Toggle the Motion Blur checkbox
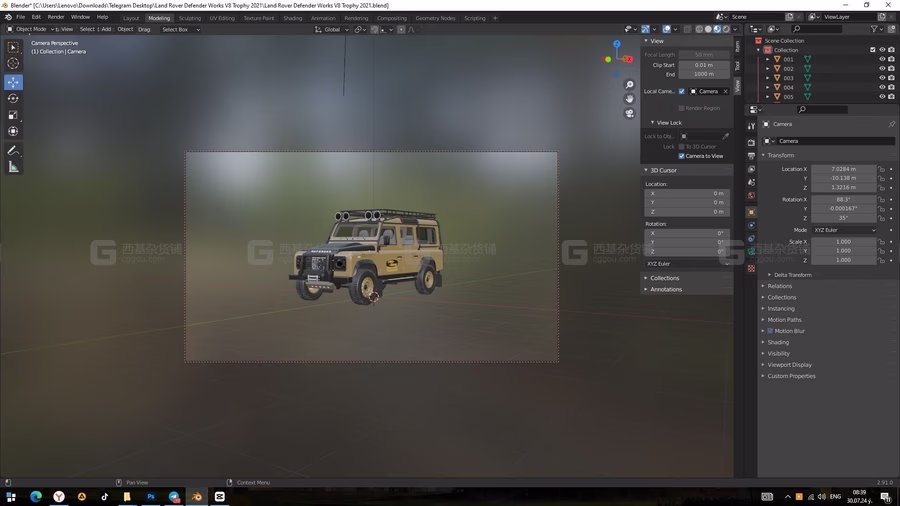900x506 pixels. [x=770, y=331]
